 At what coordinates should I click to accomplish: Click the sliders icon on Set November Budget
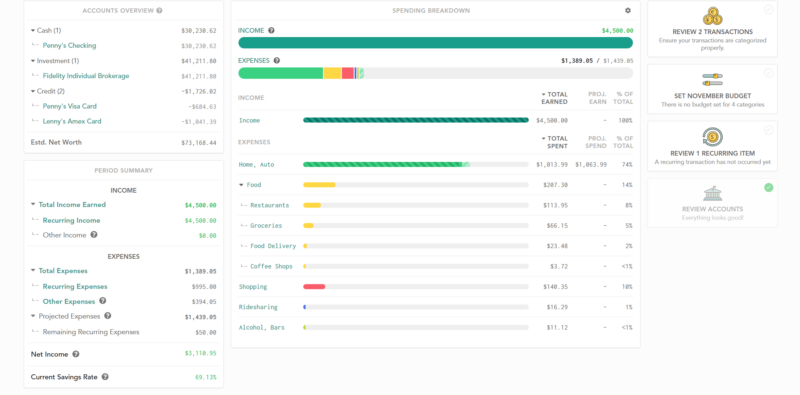point(712,80)
